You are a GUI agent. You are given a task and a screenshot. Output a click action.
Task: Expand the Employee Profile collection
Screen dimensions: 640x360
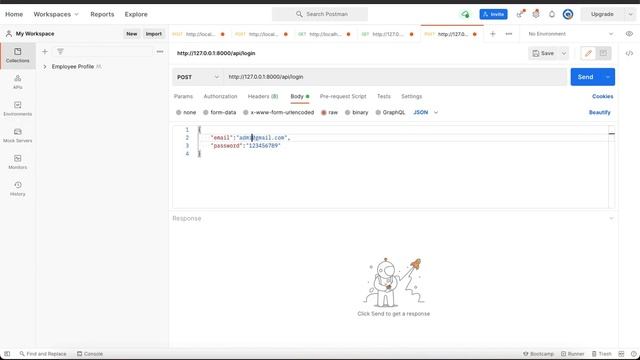45,67
